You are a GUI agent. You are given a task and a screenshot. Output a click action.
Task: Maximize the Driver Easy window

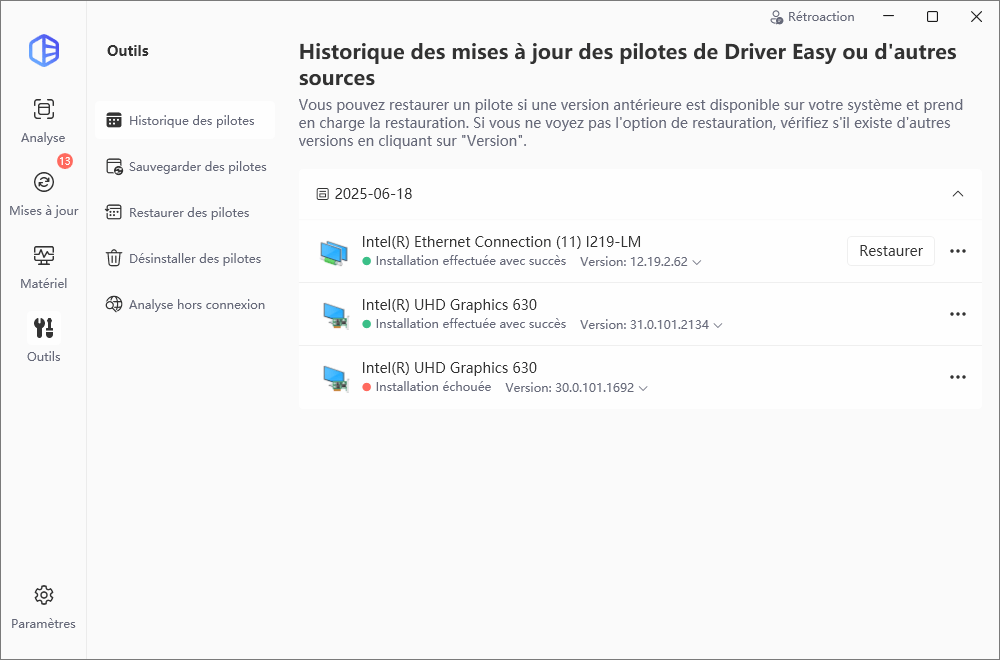(932, 17)
